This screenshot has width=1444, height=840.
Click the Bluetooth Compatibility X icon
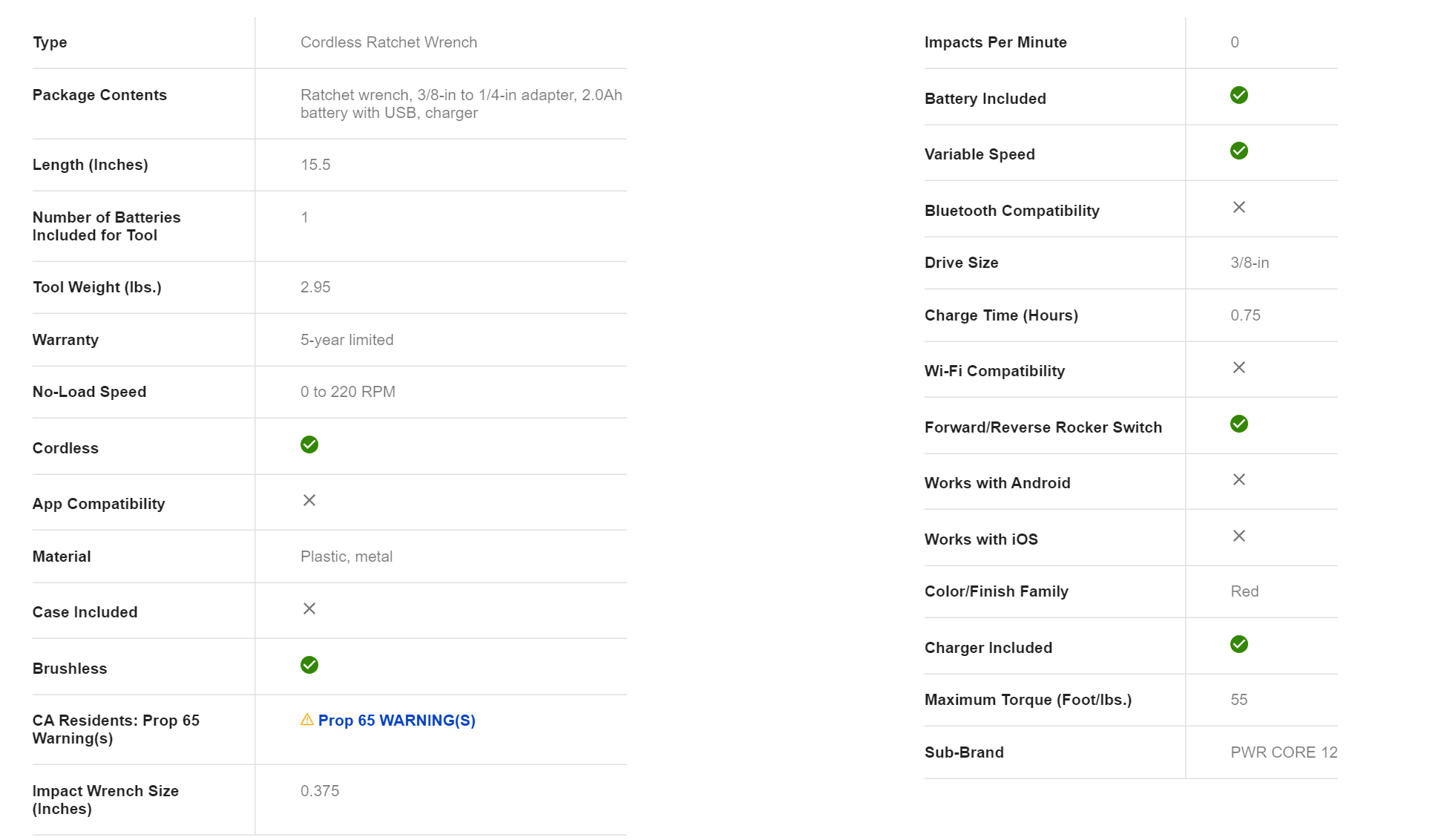point(1238,207)
